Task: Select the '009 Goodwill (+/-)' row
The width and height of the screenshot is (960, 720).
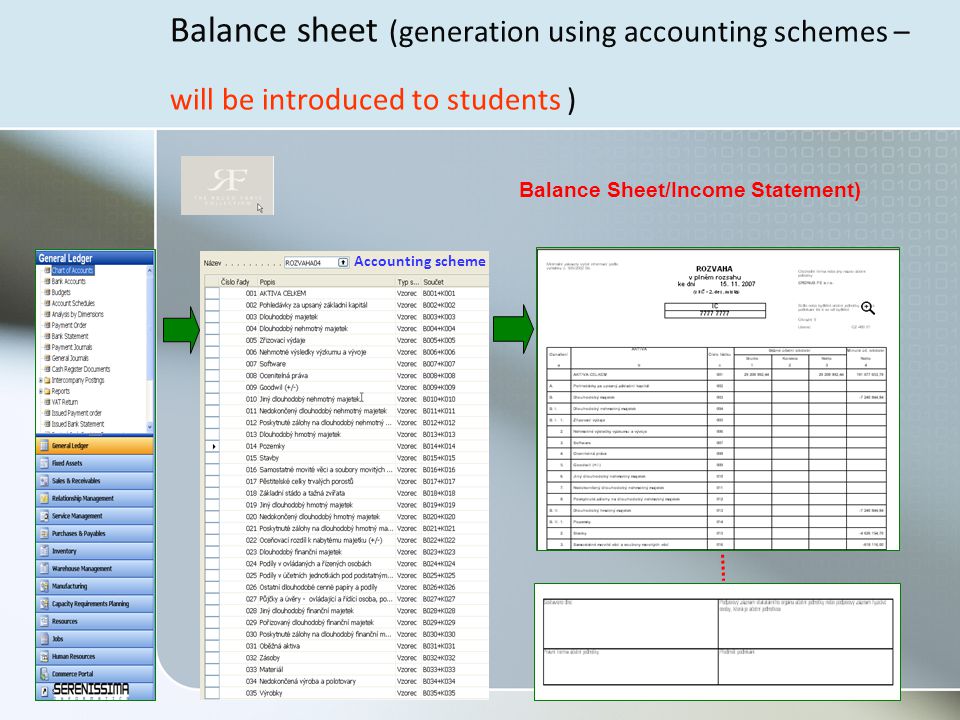Action: [x=347, y=388]
